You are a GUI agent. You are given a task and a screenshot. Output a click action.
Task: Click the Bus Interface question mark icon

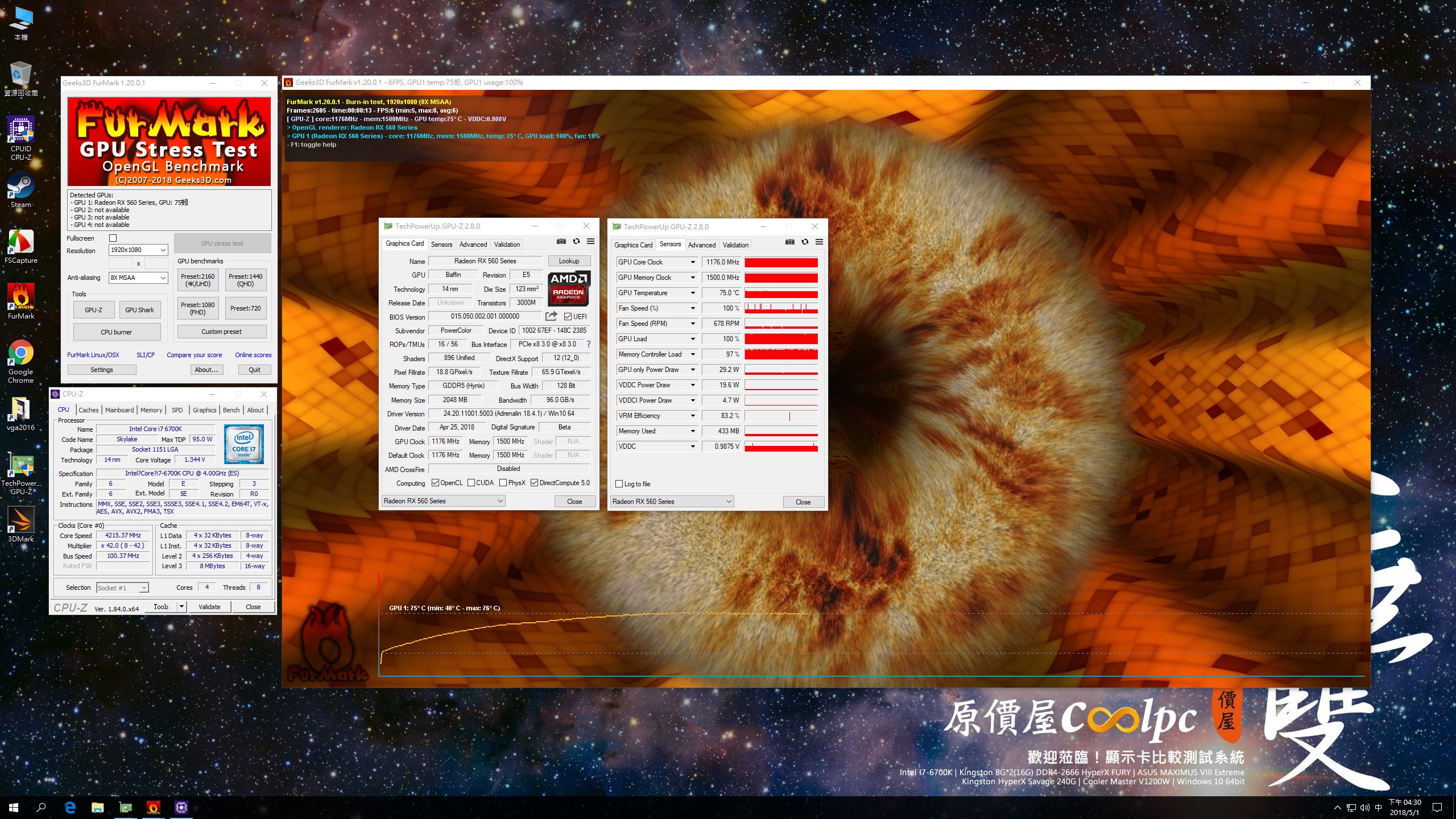[589, 344]
